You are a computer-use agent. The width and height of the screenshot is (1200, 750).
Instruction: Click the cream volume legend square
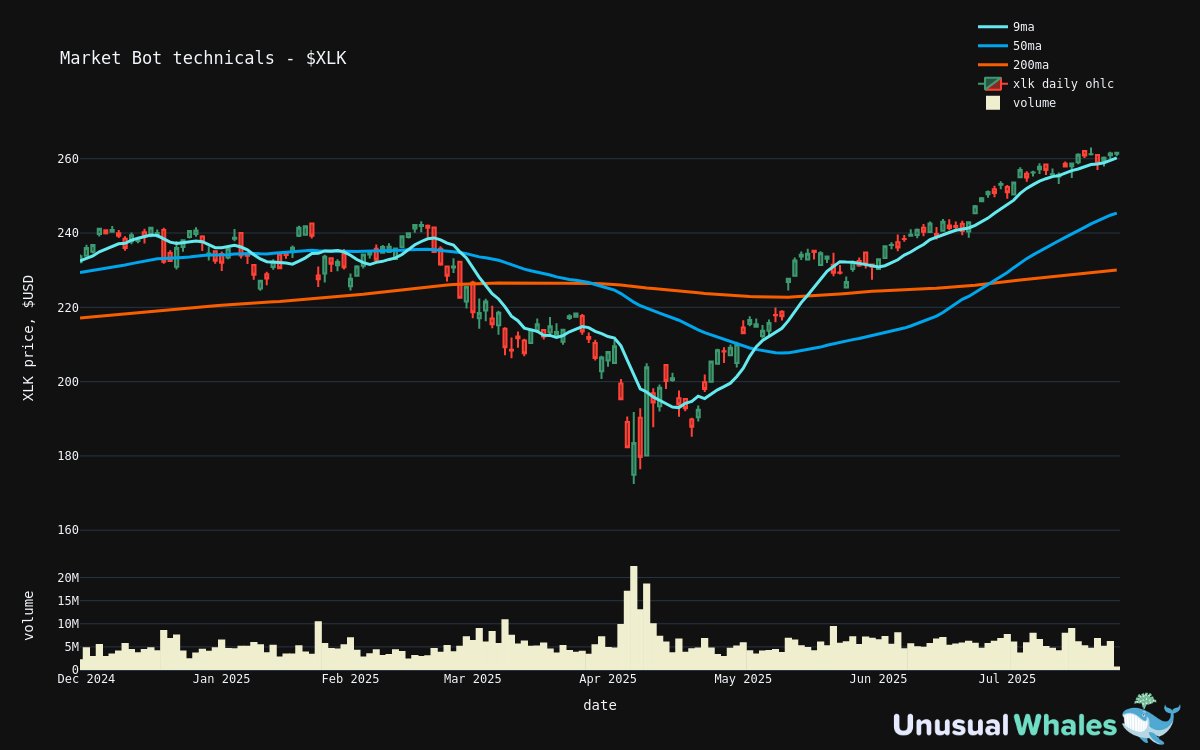coord(993,103)
